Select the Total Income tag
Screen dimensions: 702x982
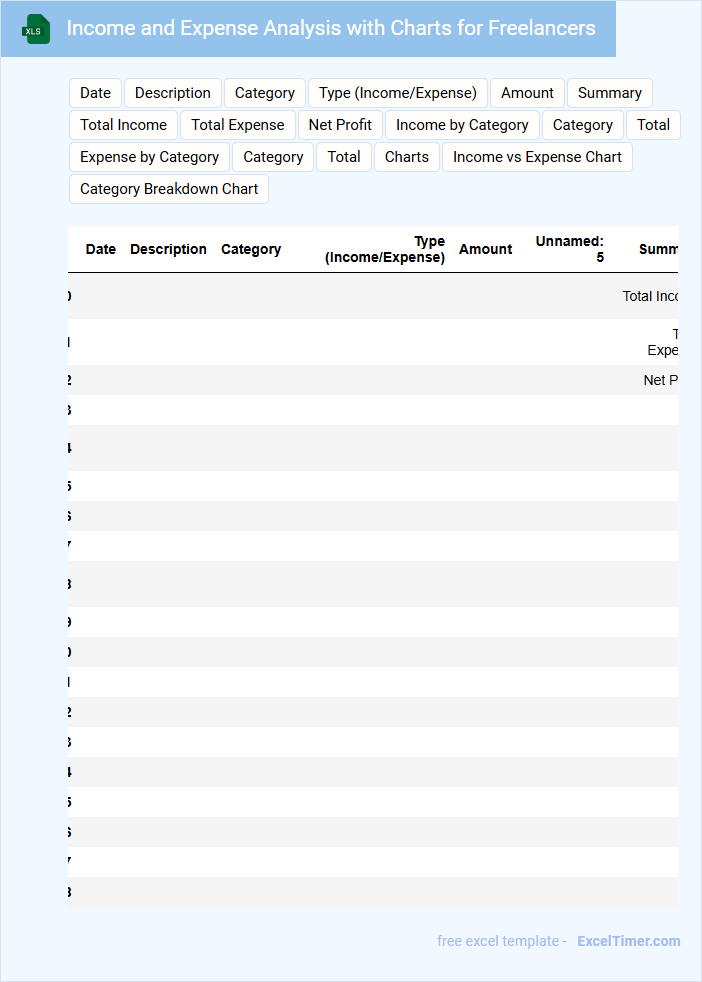(x=123, y=125)
